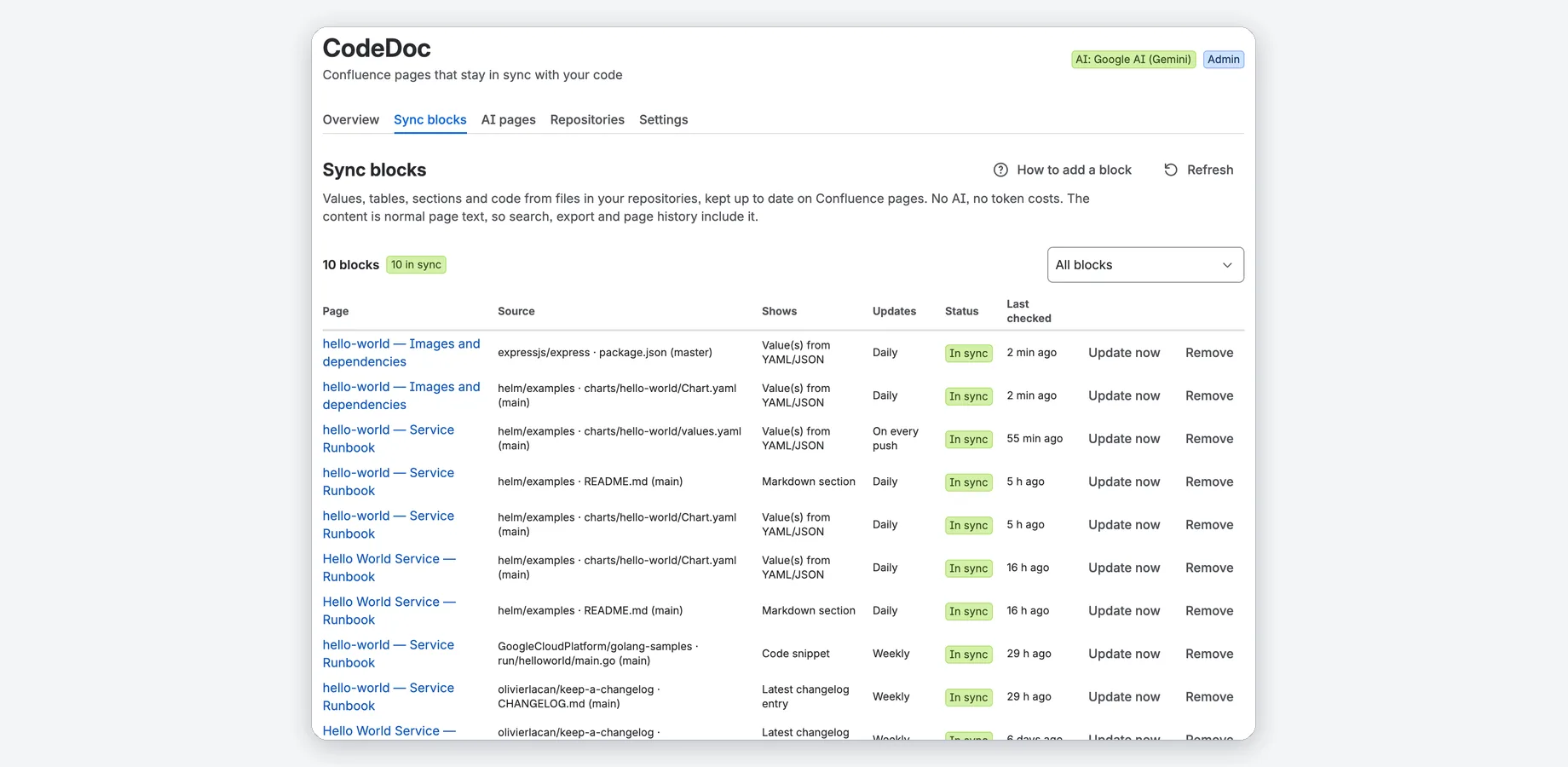Open the Settings tab
This screenshot has height=767, width=1568.
663,119
